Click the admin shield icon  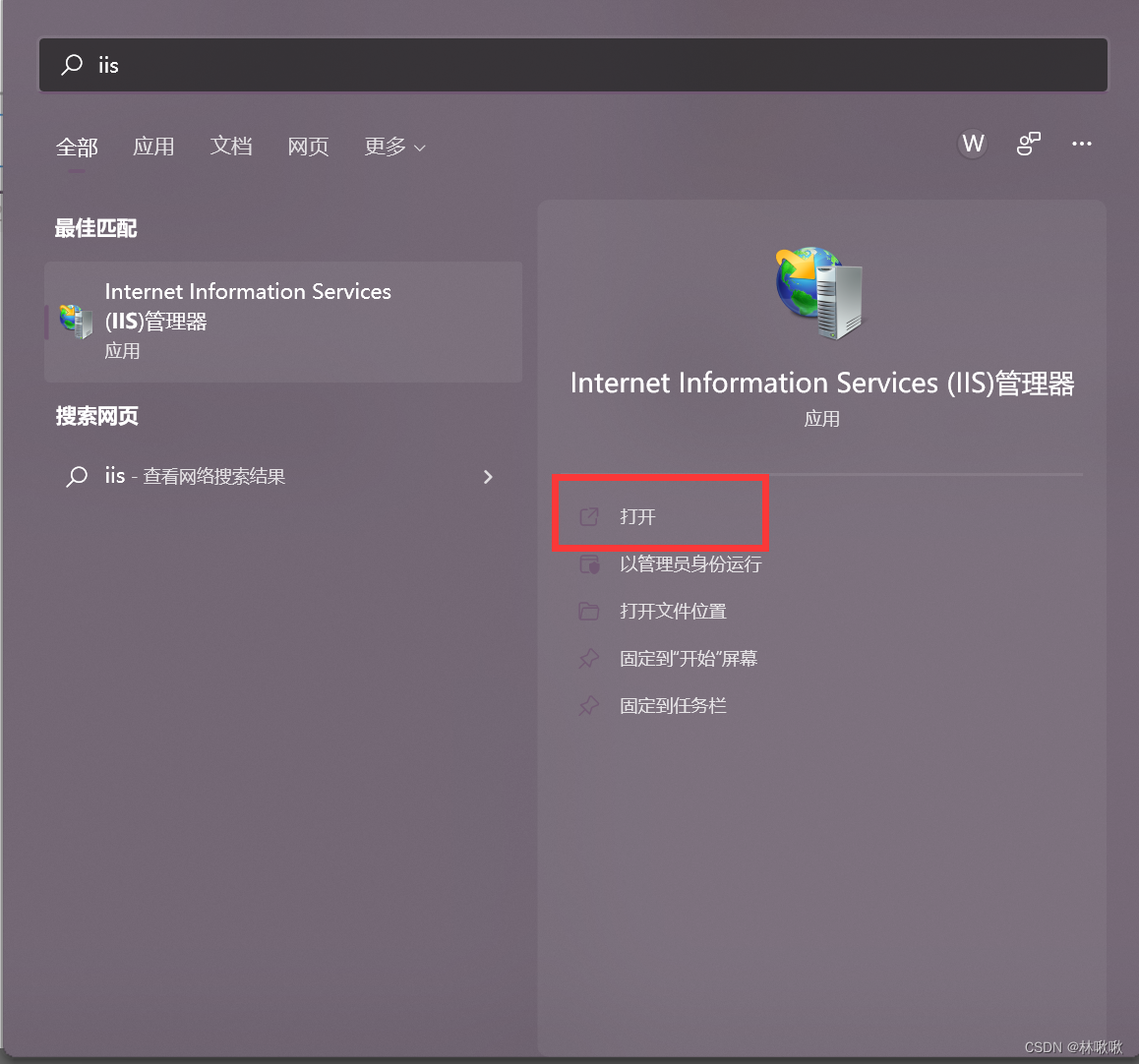click(589, 564)
